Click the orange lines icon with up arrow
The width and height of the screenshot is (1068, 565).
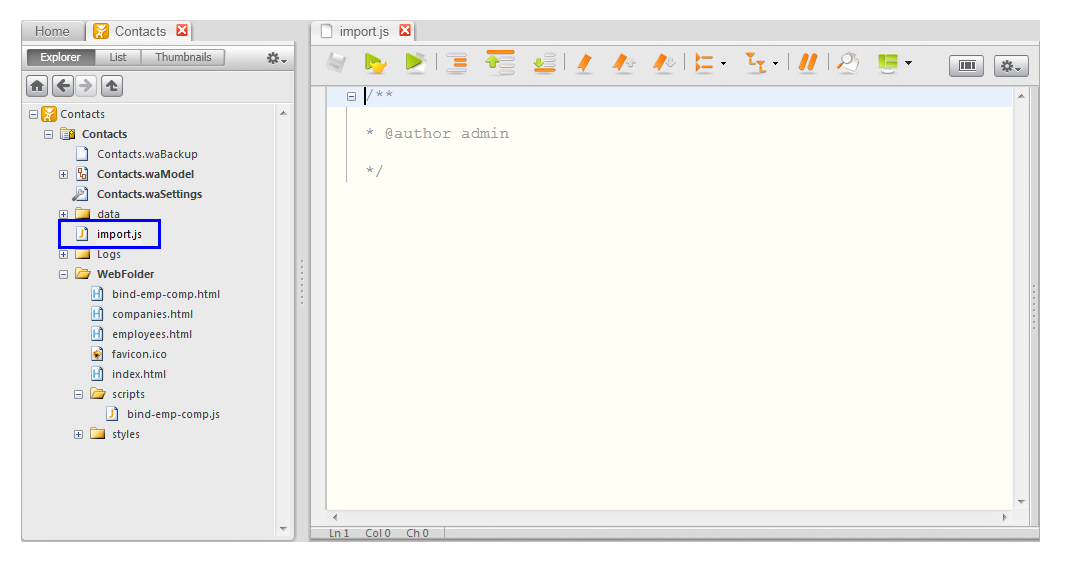click(x=499, y=62)
